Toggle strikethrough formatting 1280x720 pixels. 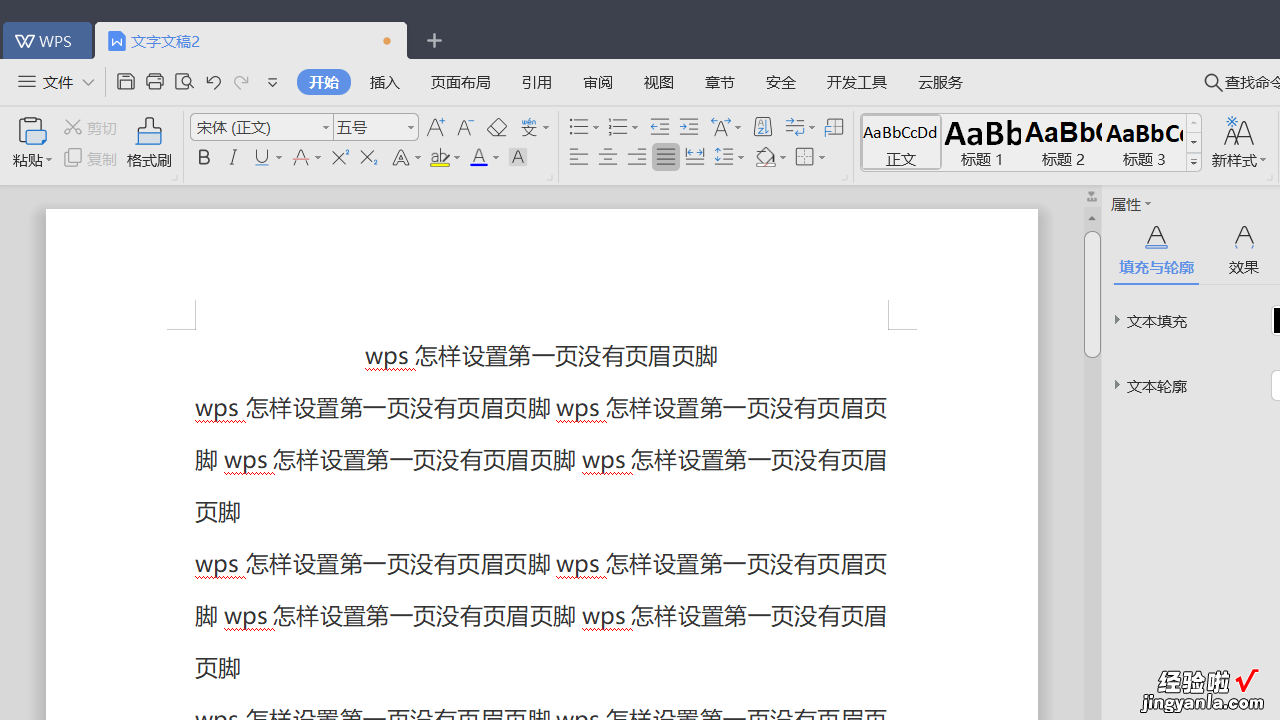pyautogui.click(x=301, y=157)
